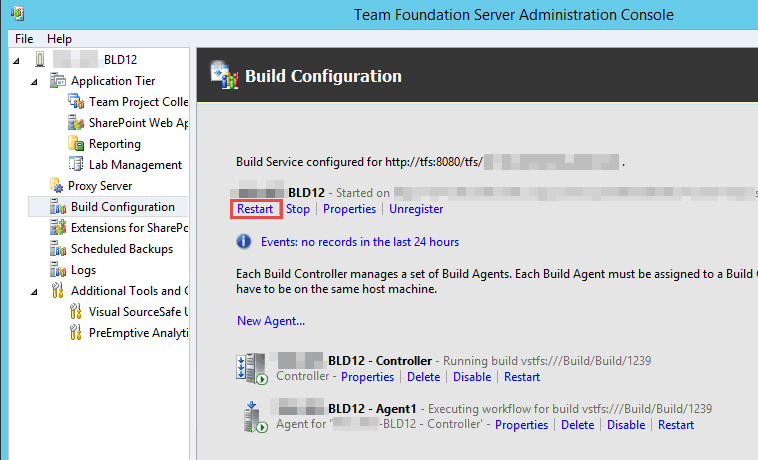Select Proxy Server in the tree
This screenshot has width=758, height=460.
click(x=100, y=186)
